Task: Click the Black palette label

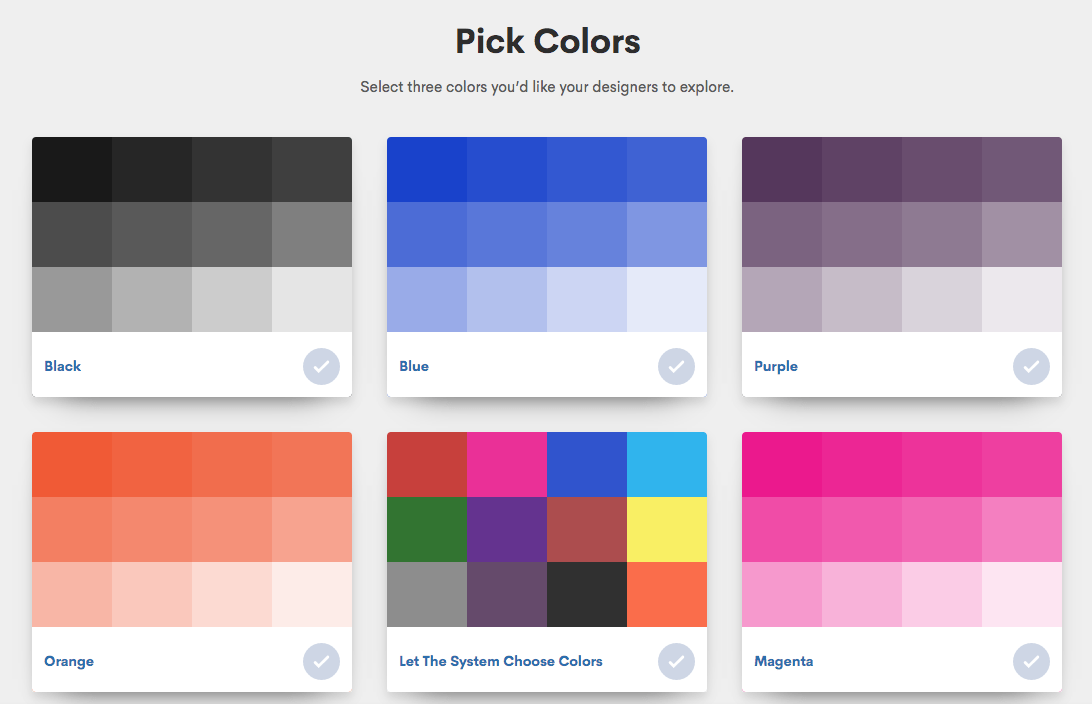Action: click(63, 366)
